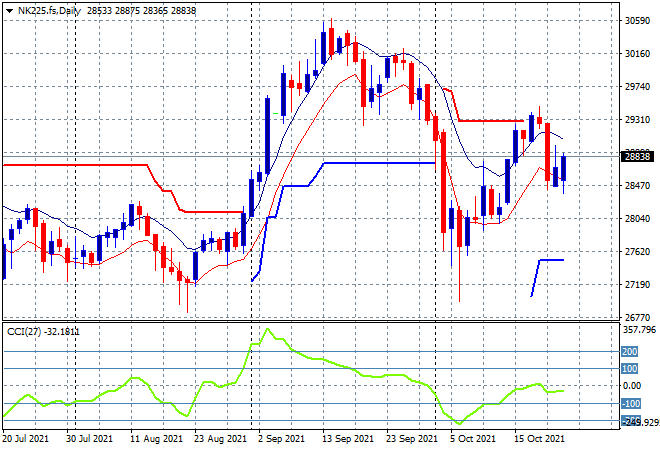This screenshot has height=450, width=660.
Task: Click the 5 Oct 2021 date label
Action: (x=473, y=439)
